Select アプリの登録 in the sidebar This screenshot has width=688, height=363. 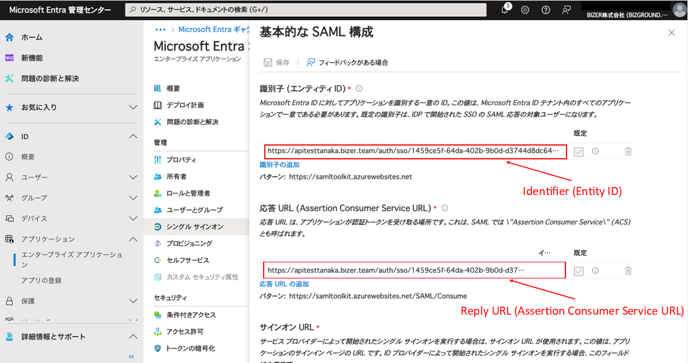click(42, 280)
